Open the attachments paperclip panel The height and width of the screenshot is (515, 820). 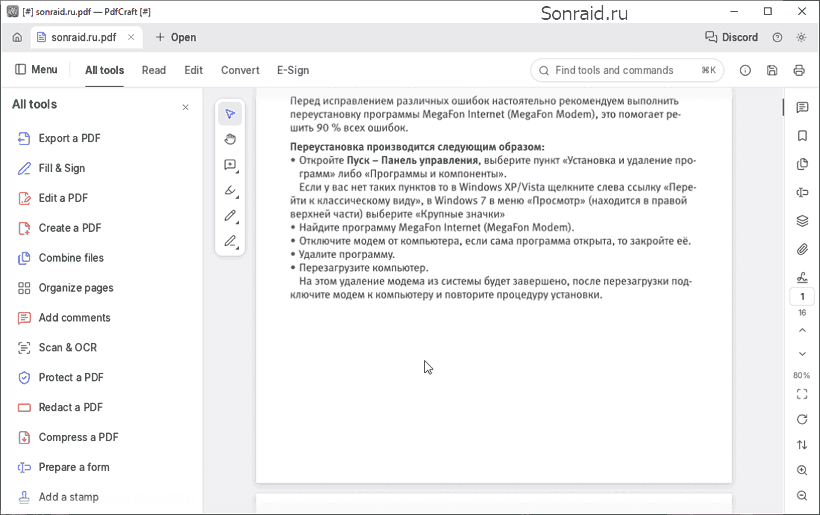point(802,249)
